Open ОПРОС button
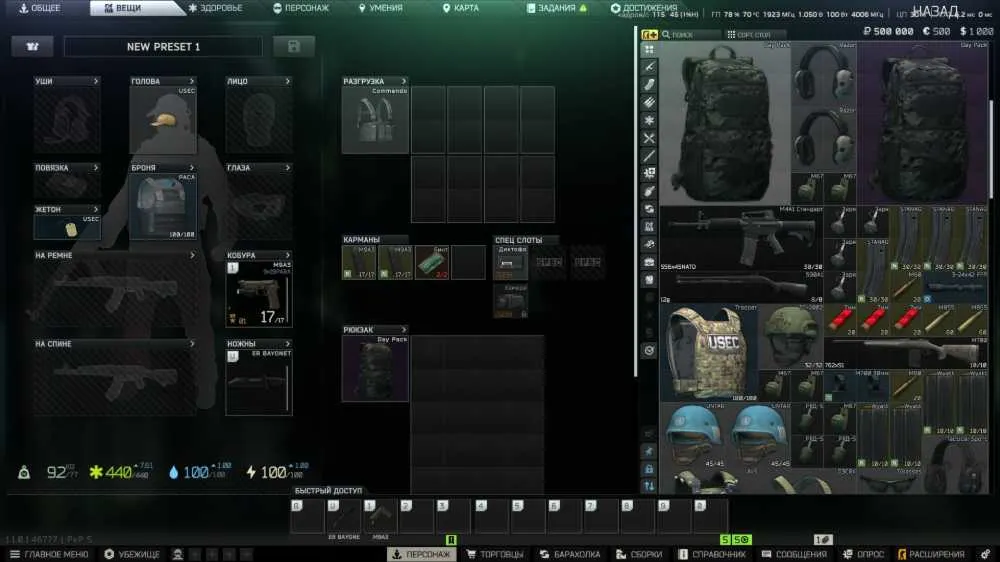 tap(863, 554)
